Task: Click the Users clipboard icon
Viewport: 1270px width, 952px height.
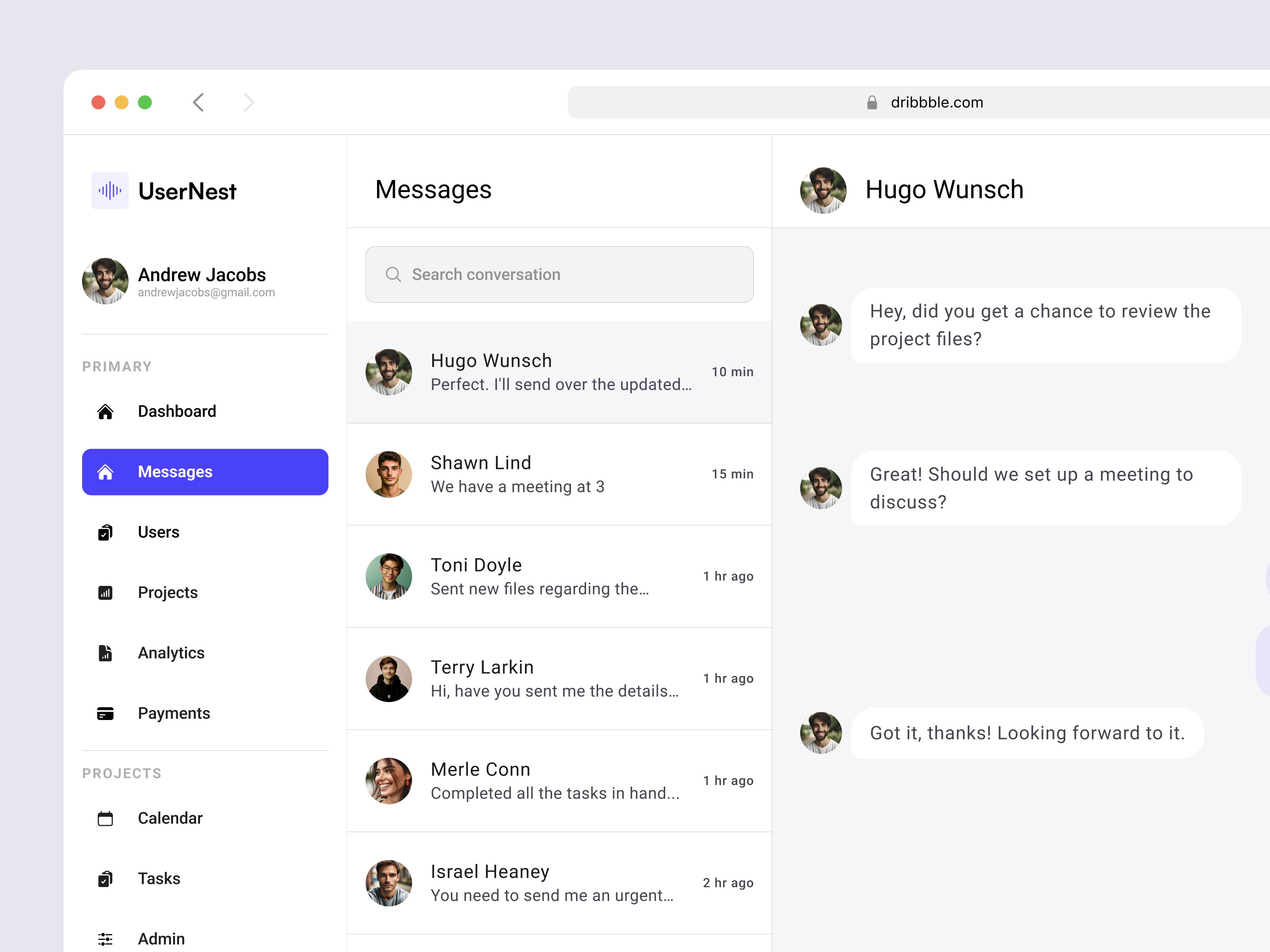Action: tap(105, 532)
